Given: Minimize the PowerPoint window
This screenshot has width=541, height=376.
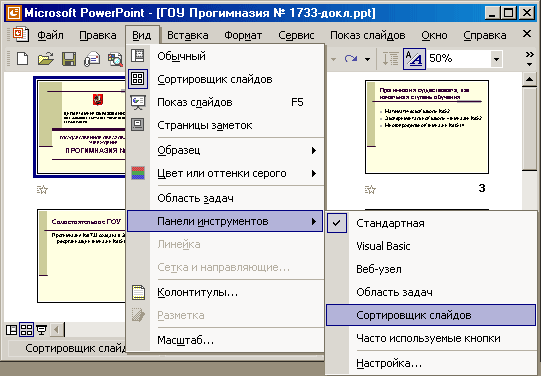Looking at the screenshot, I should [493, 13].
